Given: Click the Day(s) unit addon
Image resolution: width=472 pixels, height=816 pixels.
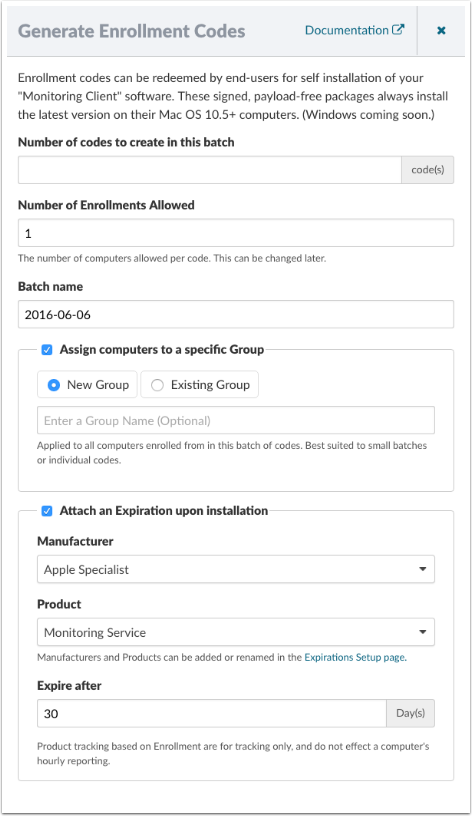Looking at the screenshot, I should pyautogui.click(x=410, y=713).
